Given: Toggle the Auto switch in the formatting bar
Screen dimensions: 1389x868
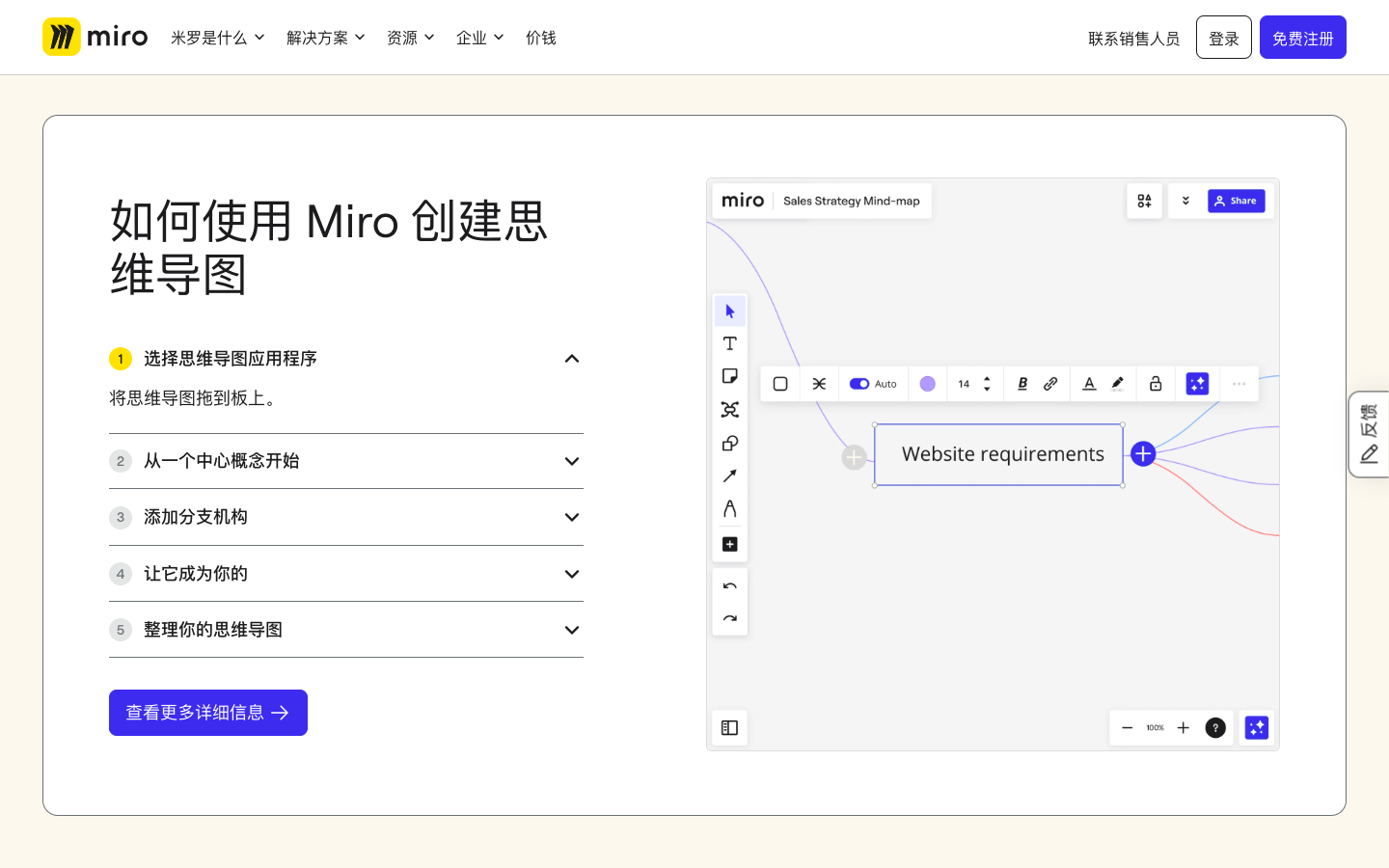Looking at the screenshot, I should coord(859,383).
